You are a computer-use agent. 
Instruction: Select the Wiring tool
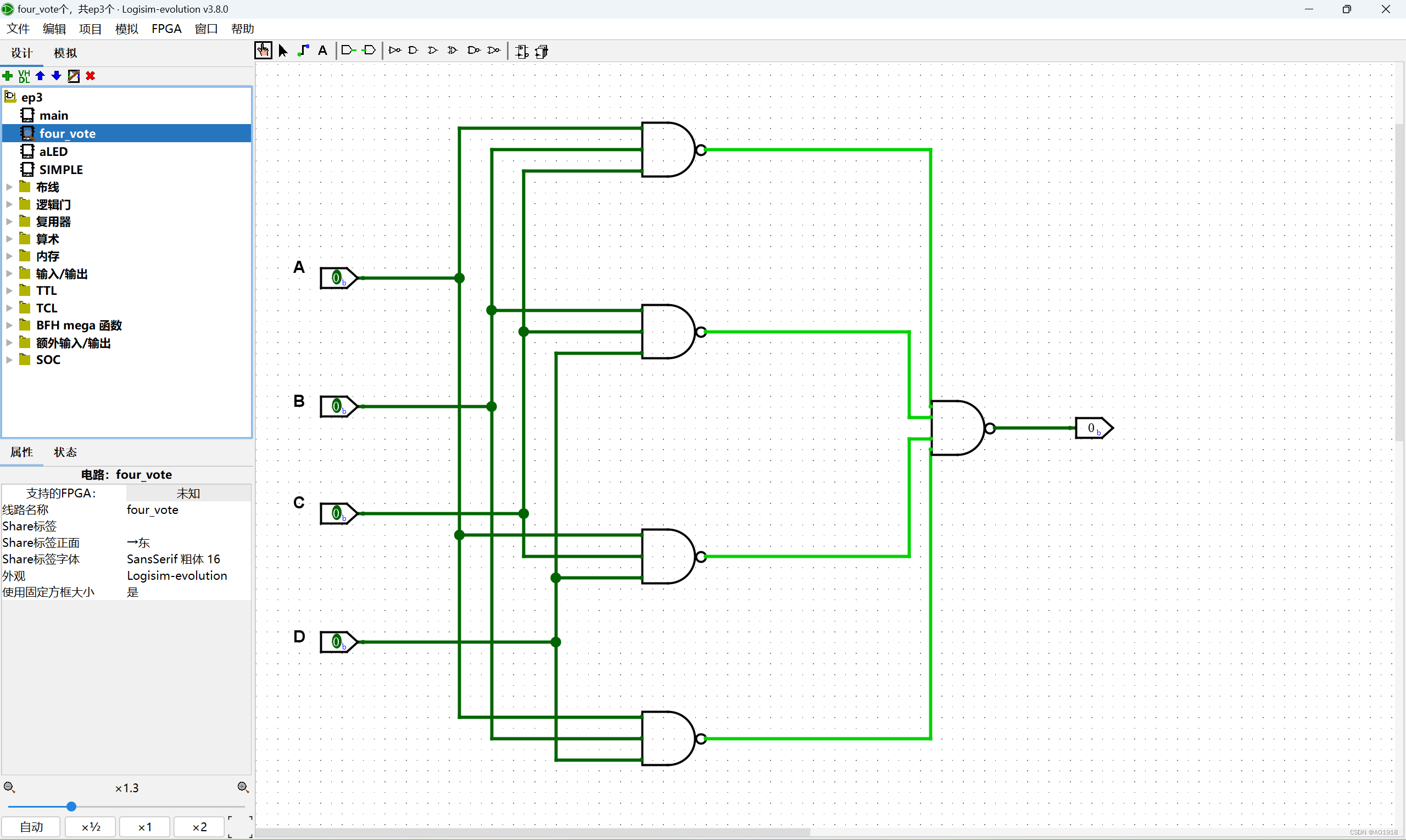tap(304, 51)
